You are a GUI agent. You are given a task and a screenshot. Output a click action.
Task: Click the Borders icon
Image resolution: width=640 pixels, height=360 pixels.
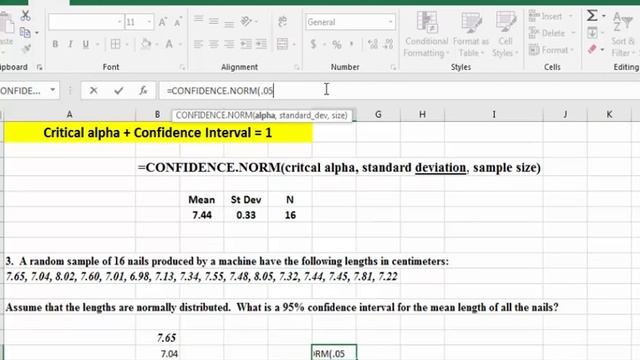pos(116,44)
